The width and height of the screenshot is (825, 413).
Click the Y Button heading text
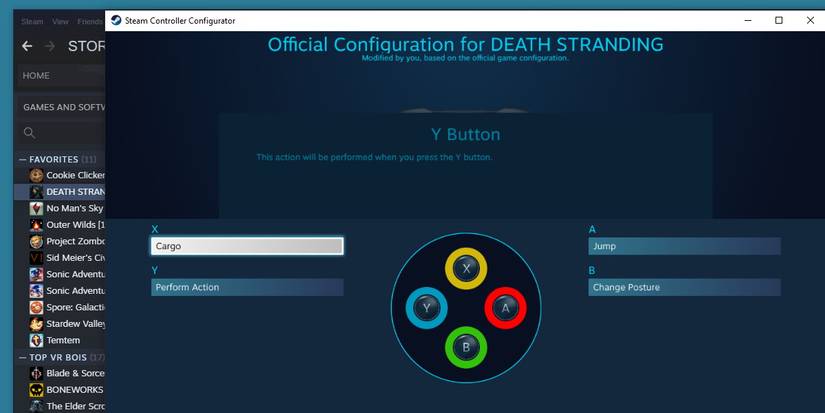466,135
